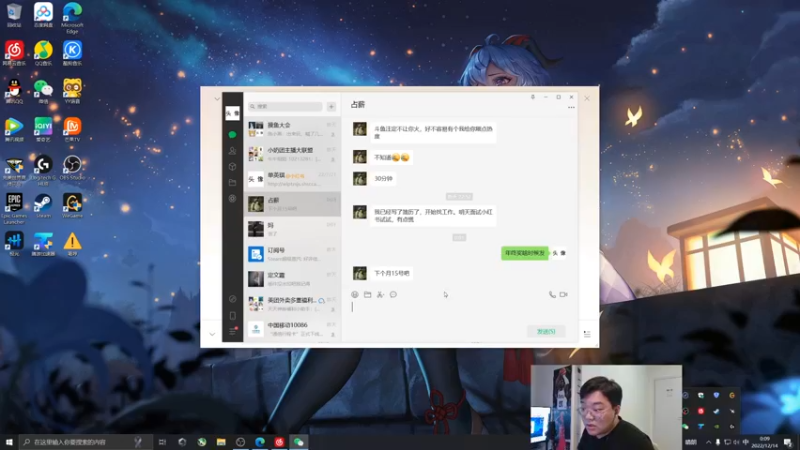This screenshot has height=450, width=800.
Task: Click the Phone icon in WeChat sidebar
Action: [232, 315]
